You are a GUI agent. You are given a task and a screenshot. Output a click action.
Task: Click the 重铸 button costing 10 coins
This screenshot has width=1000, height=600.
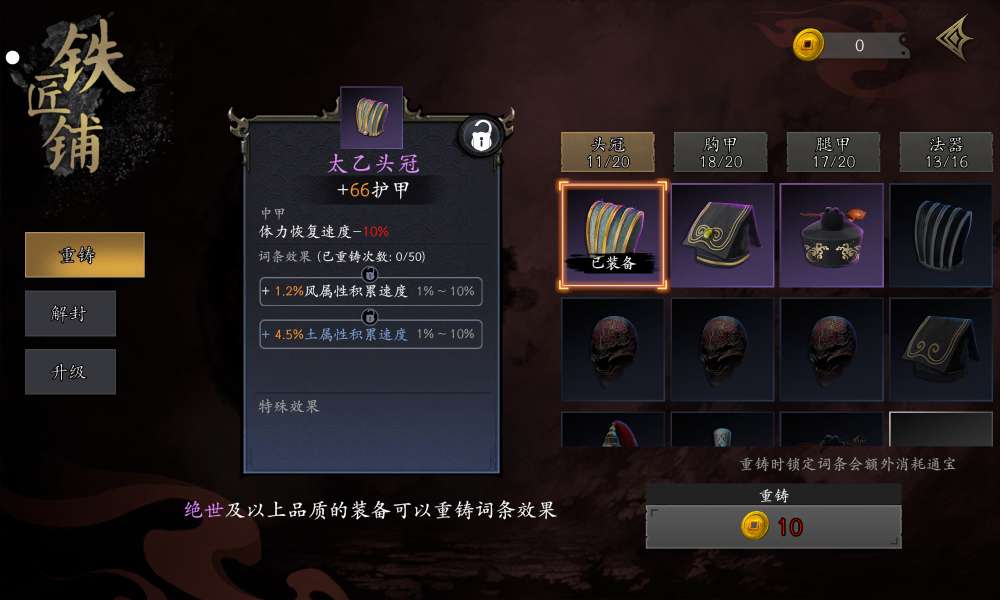(774, 527)
